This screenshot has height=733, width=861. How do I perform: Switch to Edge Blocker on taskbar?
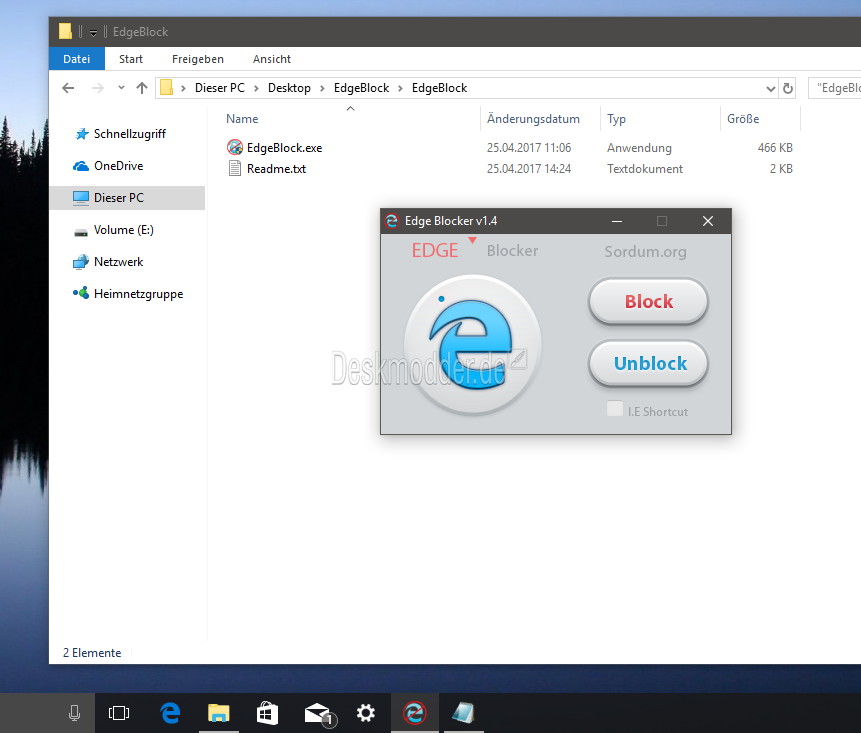[415, 713]
